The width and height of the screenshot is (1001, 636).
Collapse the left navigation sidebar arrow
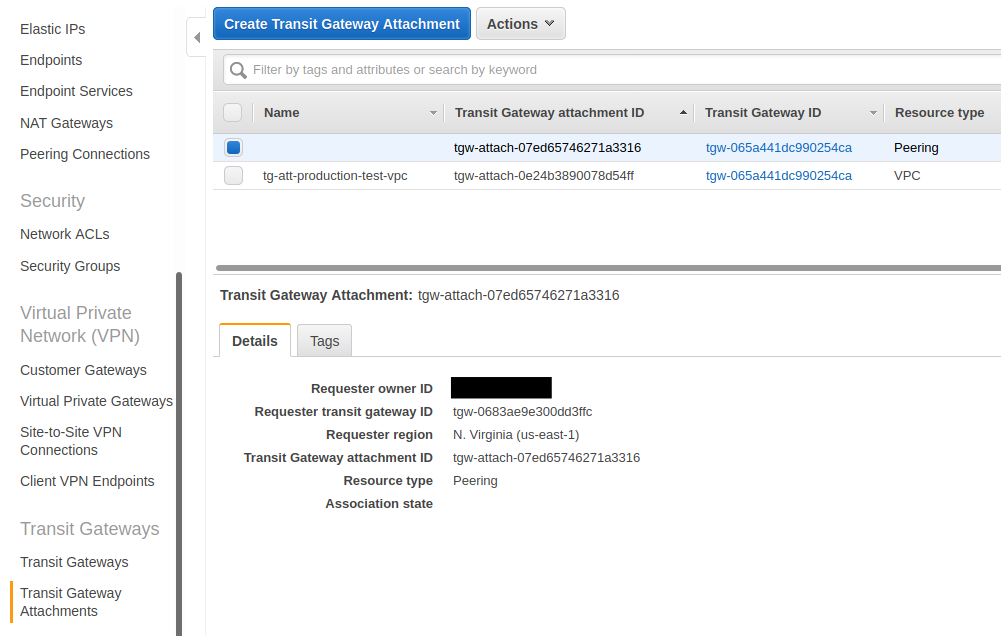tap(197, 38)
